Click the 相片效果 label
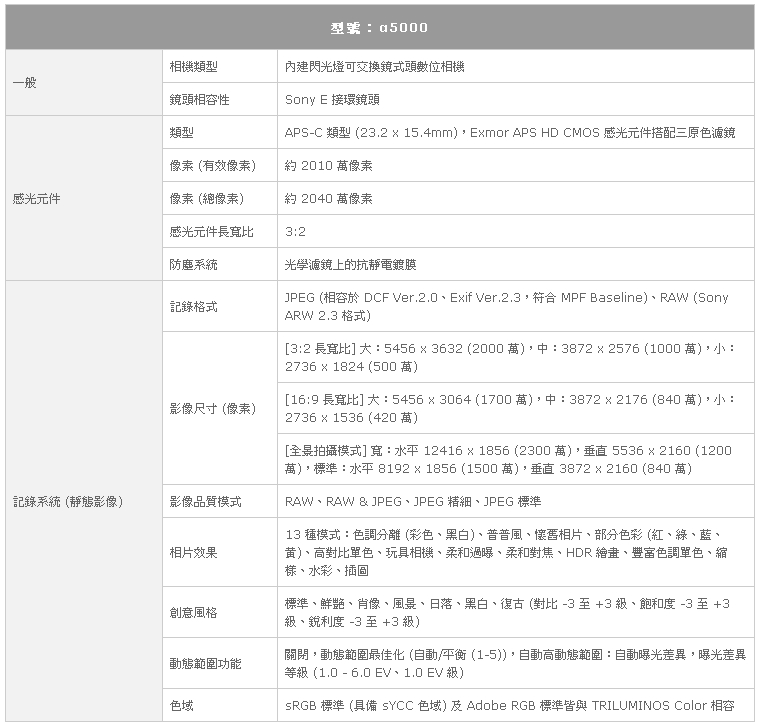Screen dimensions: 757x722 194,552
